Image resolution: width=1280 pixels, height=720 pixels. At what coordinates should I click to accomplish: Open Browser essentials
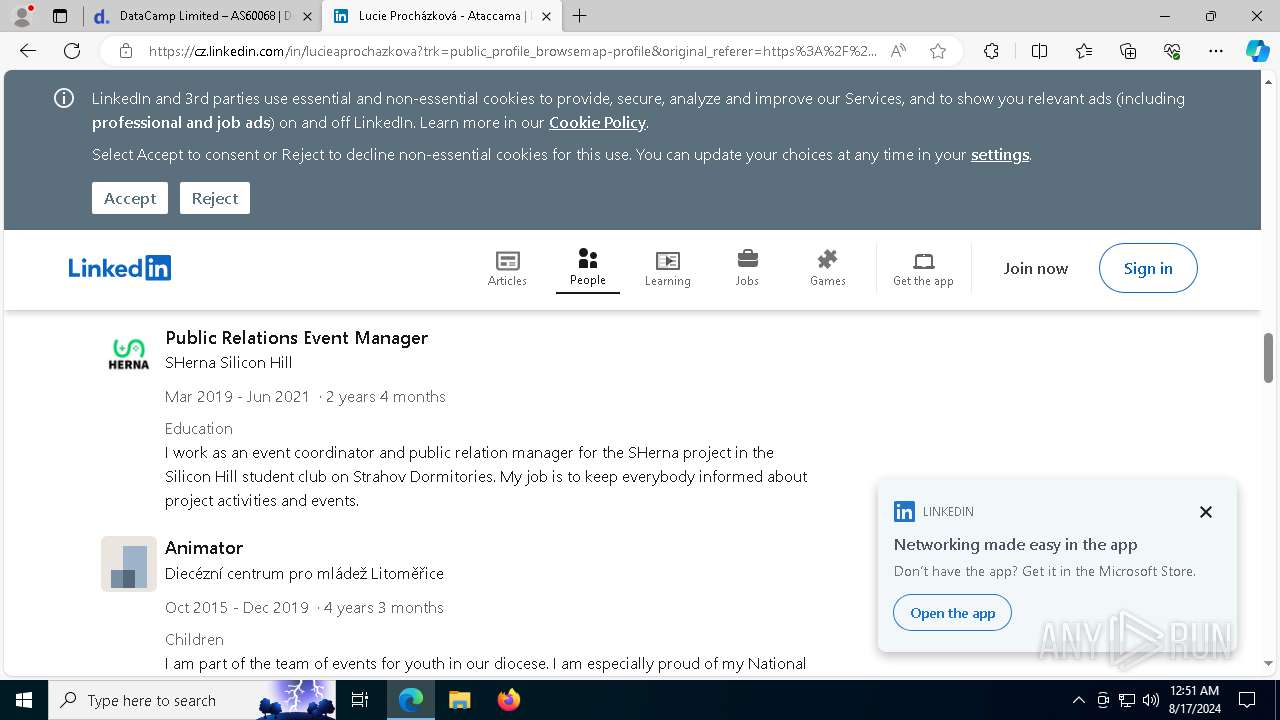(1172, 51)
